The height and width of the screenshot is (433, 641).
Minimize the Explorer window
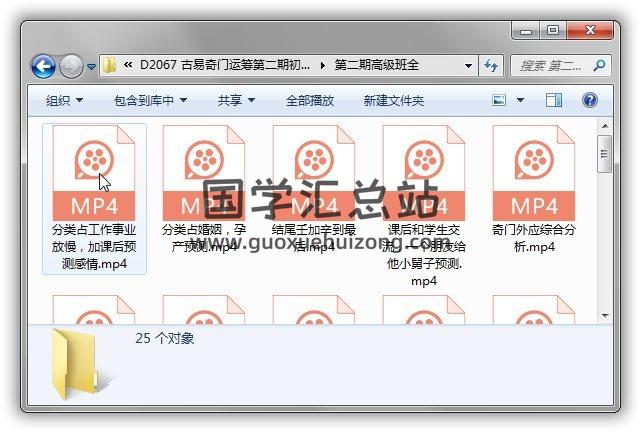pyautogui.click(x=526, y=30)
